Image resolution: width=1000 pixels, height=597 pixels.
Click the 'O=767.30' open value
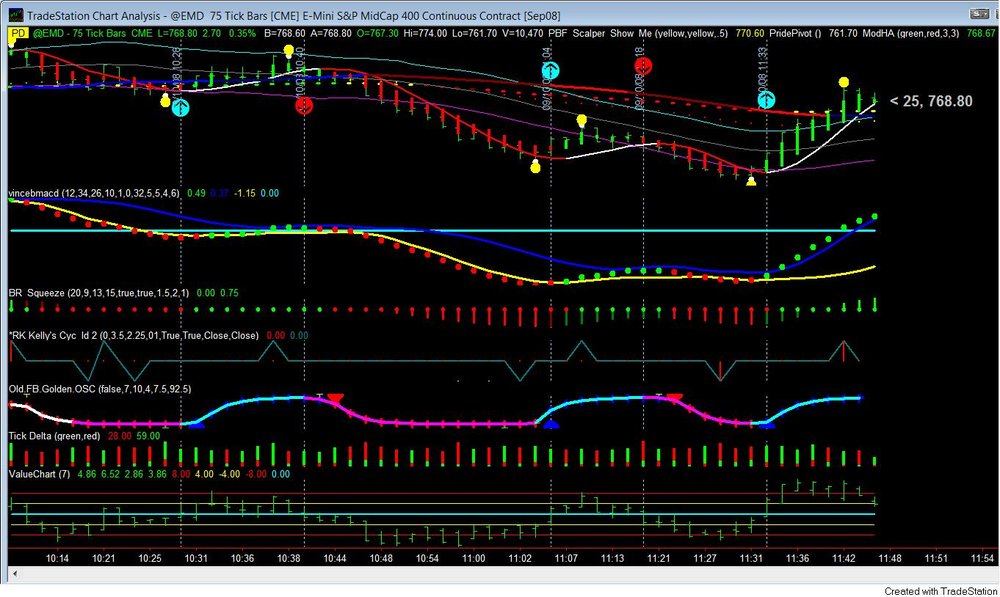pyautogui.click(x=377, y=33)
